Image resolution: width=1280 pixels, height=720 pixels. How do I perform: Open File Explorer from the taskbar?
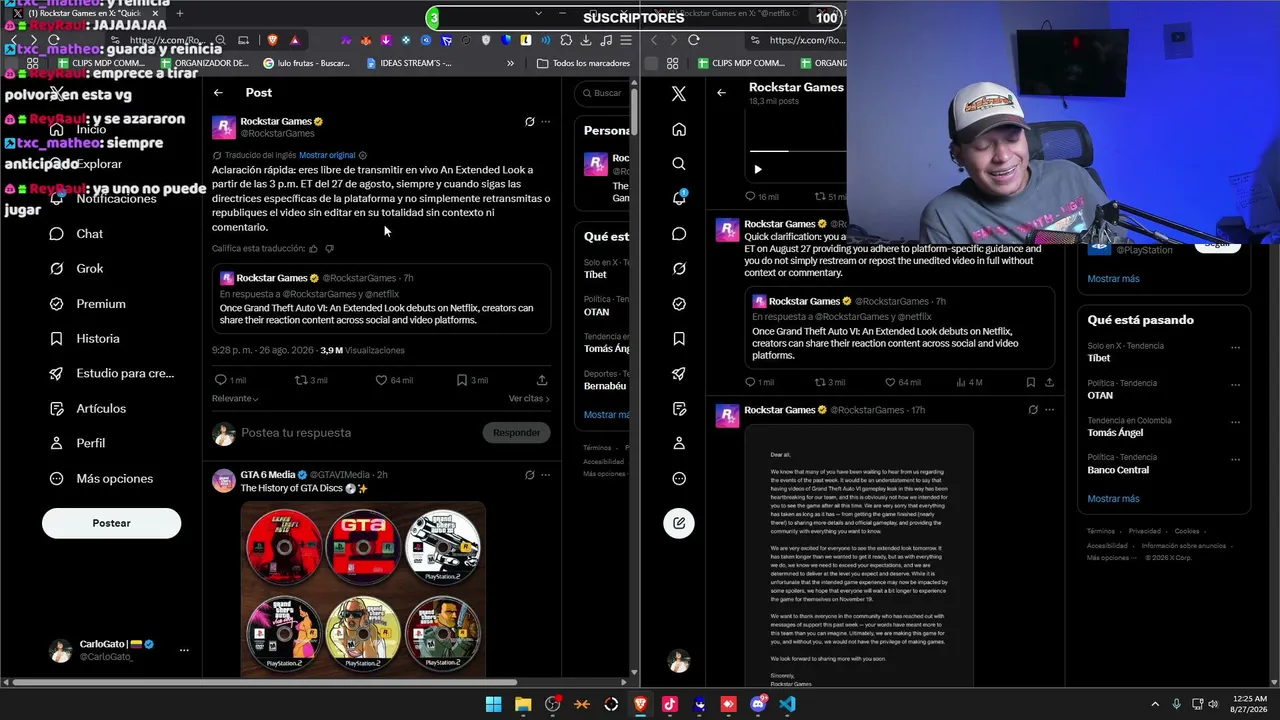pos(523,704)
